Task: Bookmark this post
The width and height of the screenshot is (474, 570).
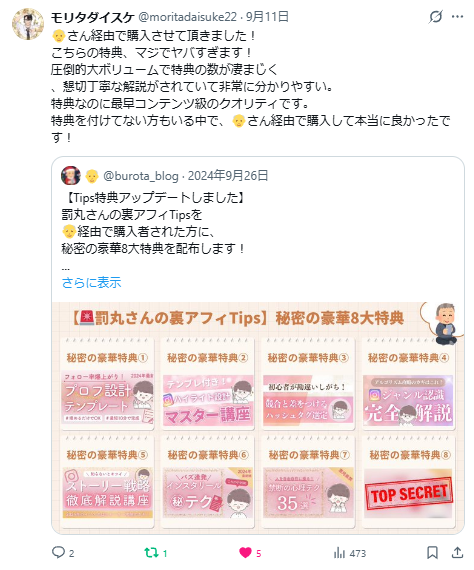Action: tap(432, 553)
